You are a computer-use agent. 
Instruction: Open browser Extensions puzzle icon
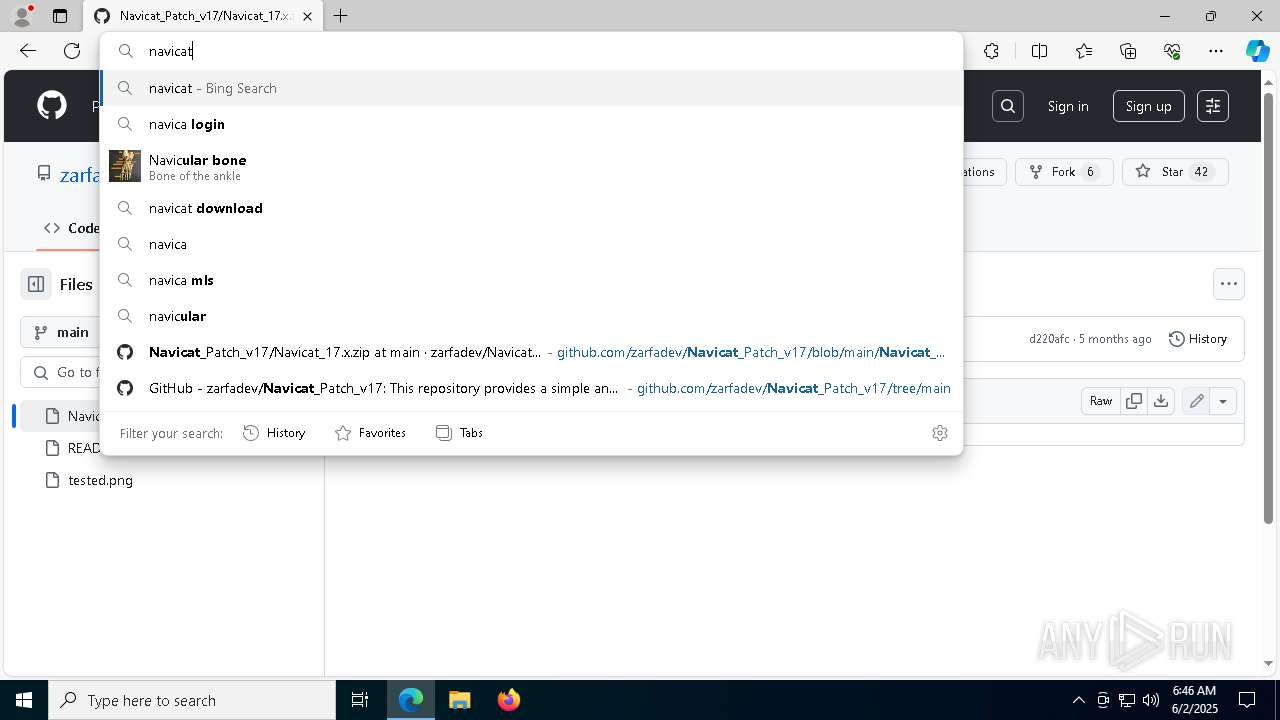991,51
